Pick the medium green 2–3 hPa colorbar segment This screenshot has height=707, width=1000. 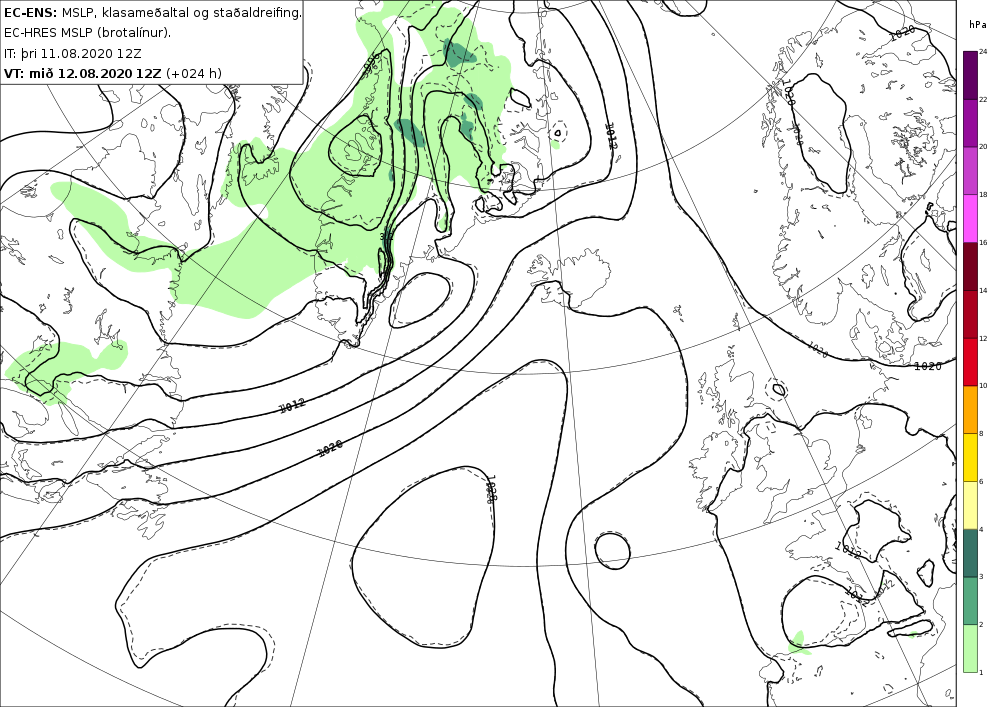(x=970, y=601)
